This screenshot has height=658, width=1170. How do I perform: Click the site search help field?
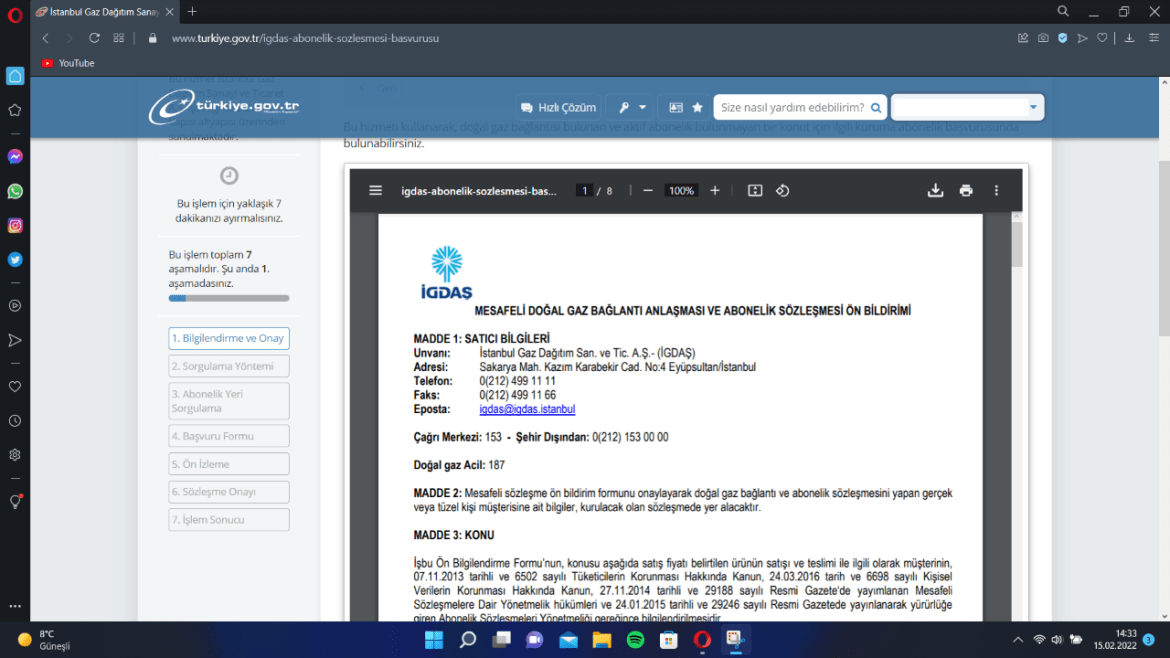click(792, 107)
